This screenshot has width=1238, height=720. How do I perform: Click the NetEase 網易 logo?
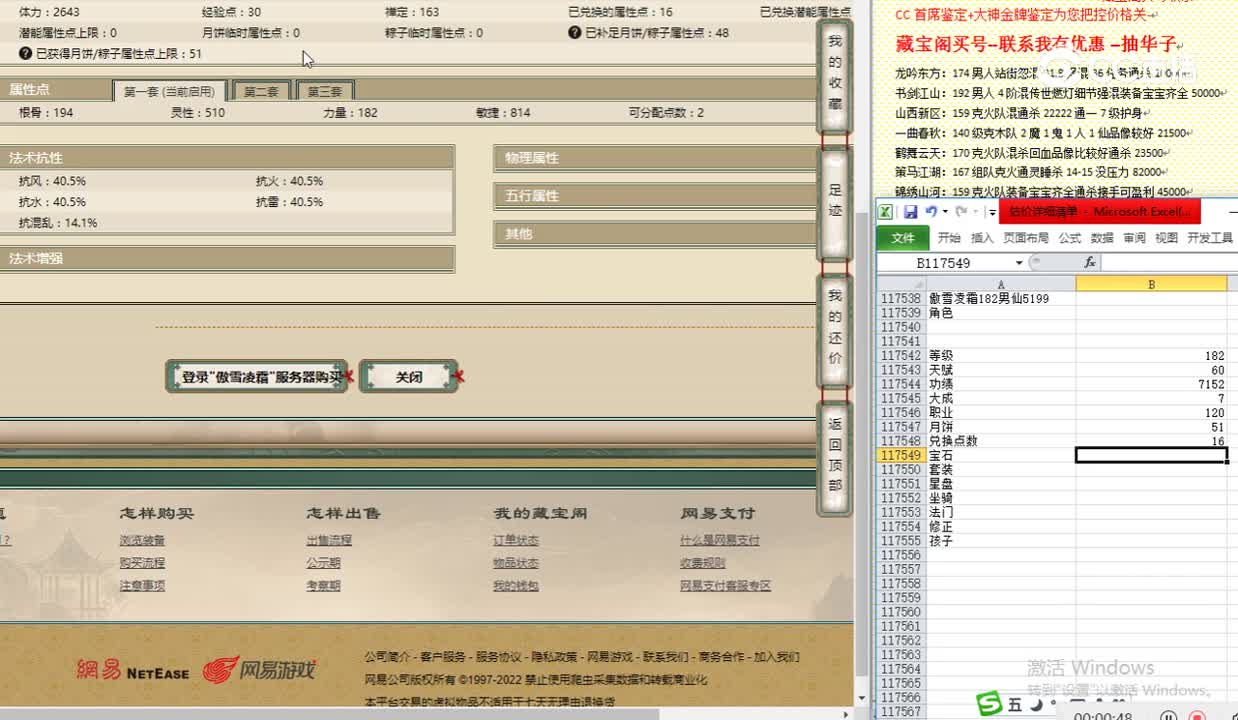click(x=133, y=671)
